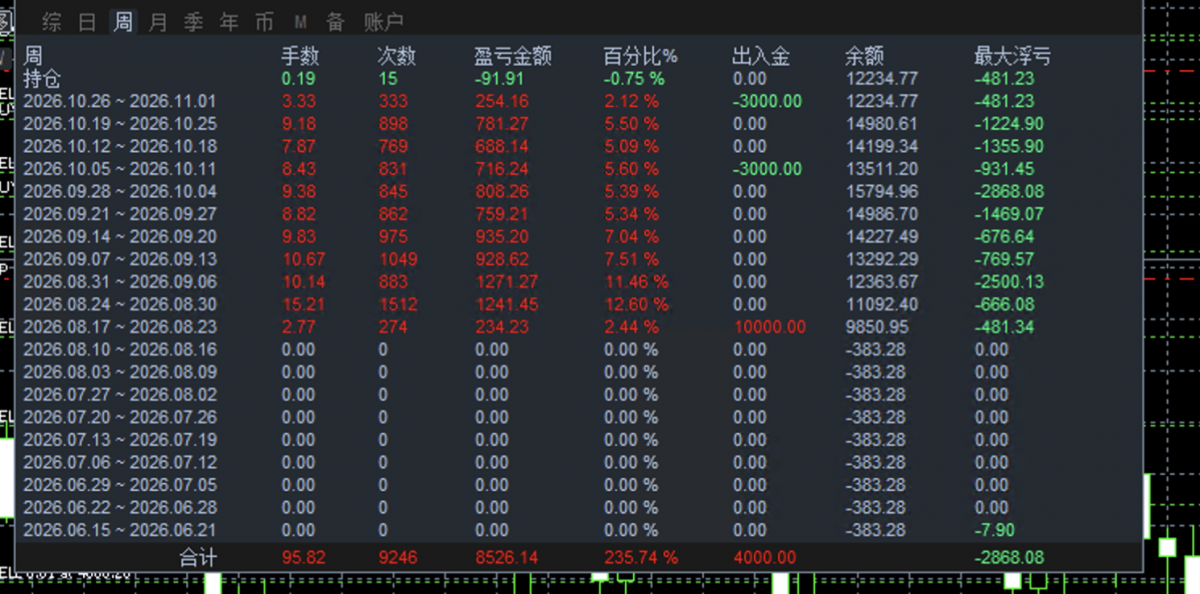This screenshot has width=1200, height=594.
Task: Click the 9246 total trade count
Action: 397,557
